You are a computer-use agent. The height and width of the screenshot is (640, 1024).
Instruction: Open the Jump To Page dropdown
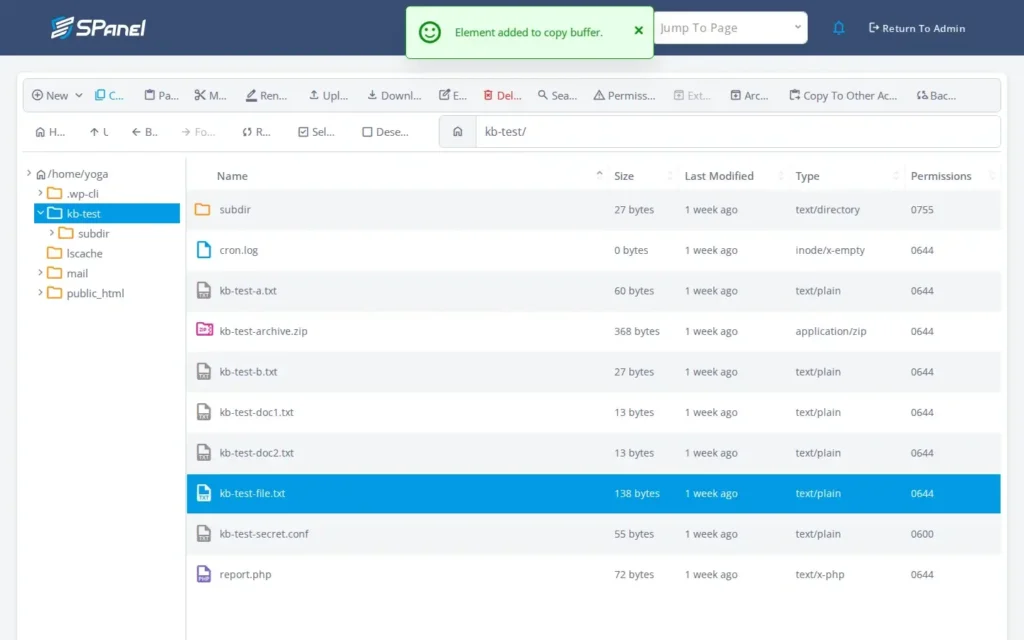pyautogui.click(x=730, y=28)
